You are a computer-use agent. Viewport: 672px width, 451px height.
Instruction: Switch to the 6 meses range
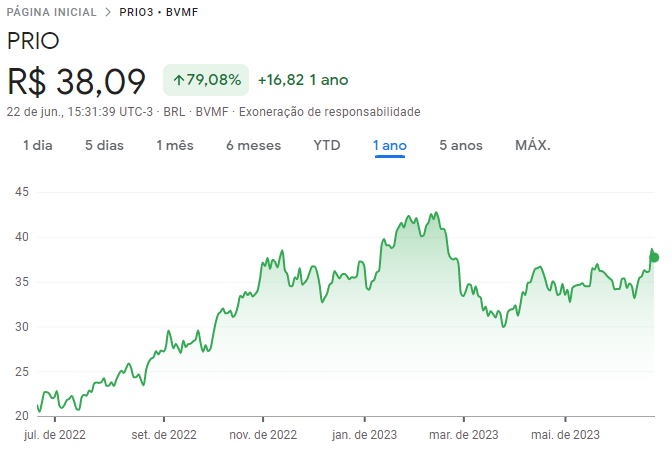[x=253, y=145]
